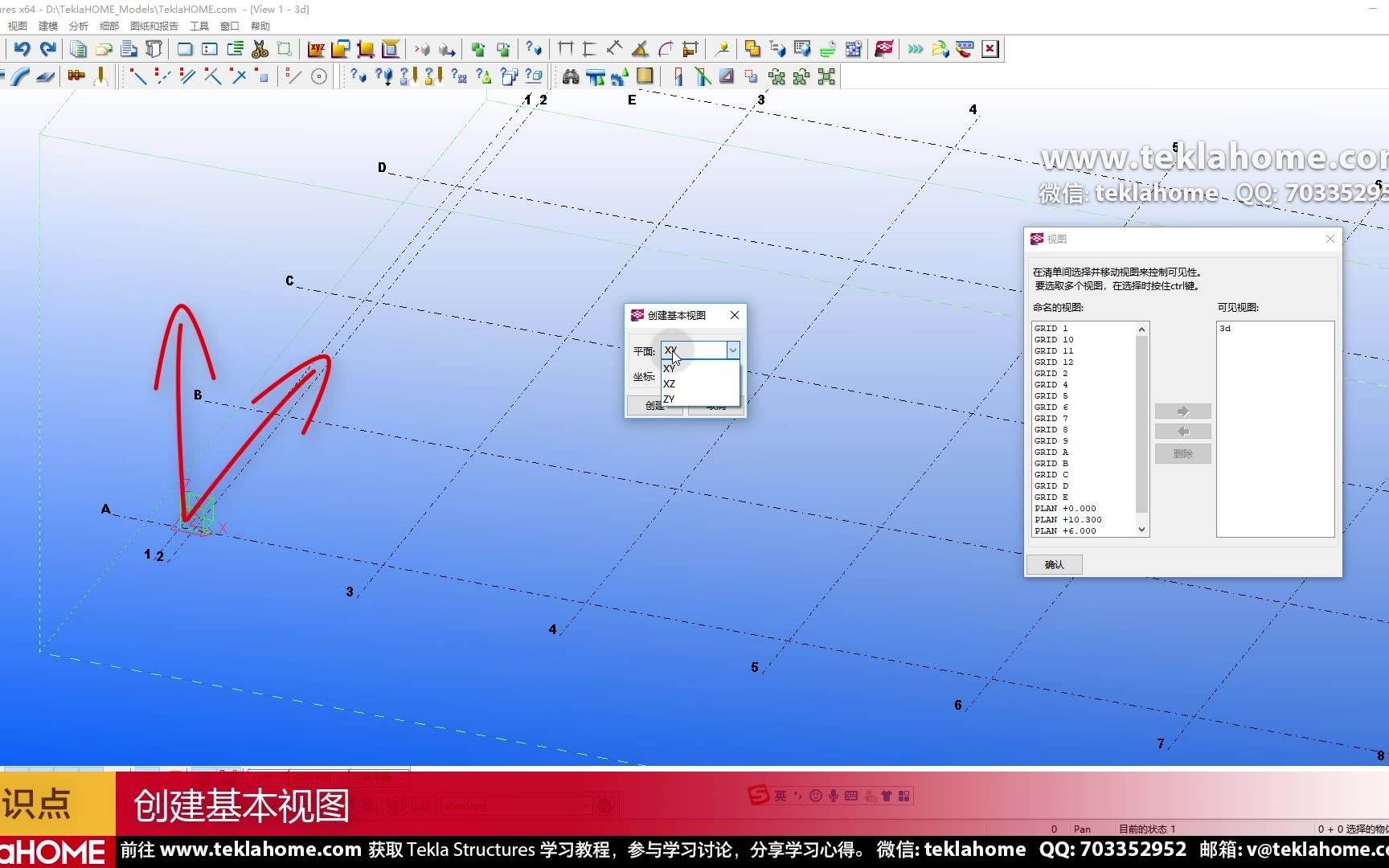Click the crossing lines snap icon

239,76
